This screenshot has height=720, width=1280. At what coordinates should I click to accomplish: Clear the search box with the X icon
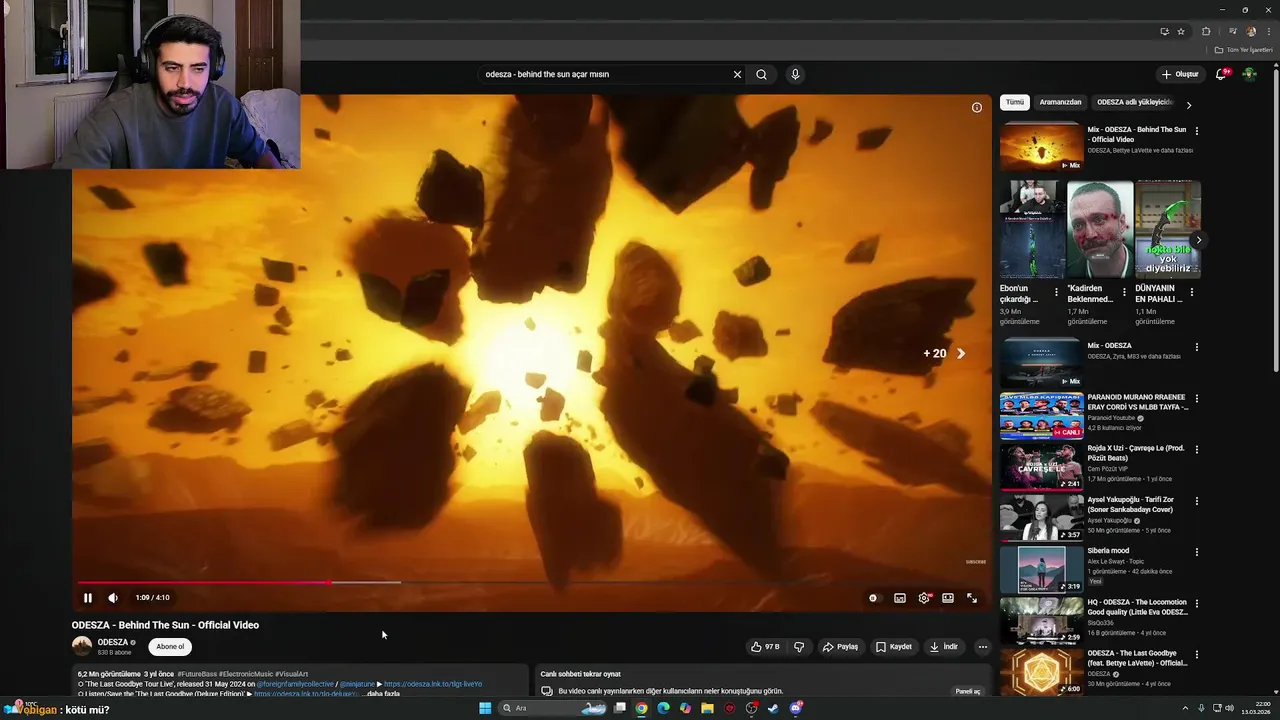[x=737, y=74]
